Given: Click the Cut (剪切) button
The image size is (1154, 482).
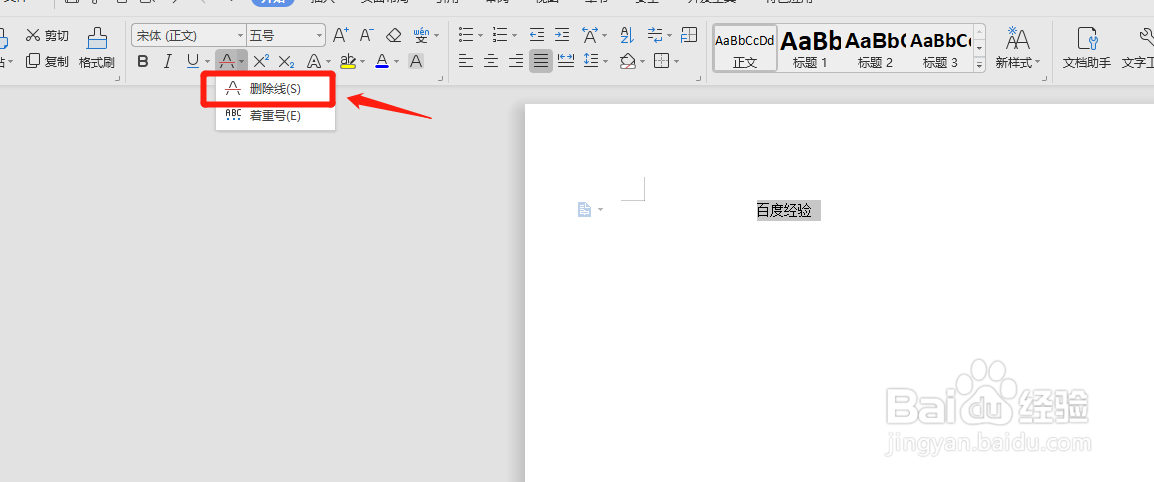Looking at the screenshot, I should tap(47, 35).
